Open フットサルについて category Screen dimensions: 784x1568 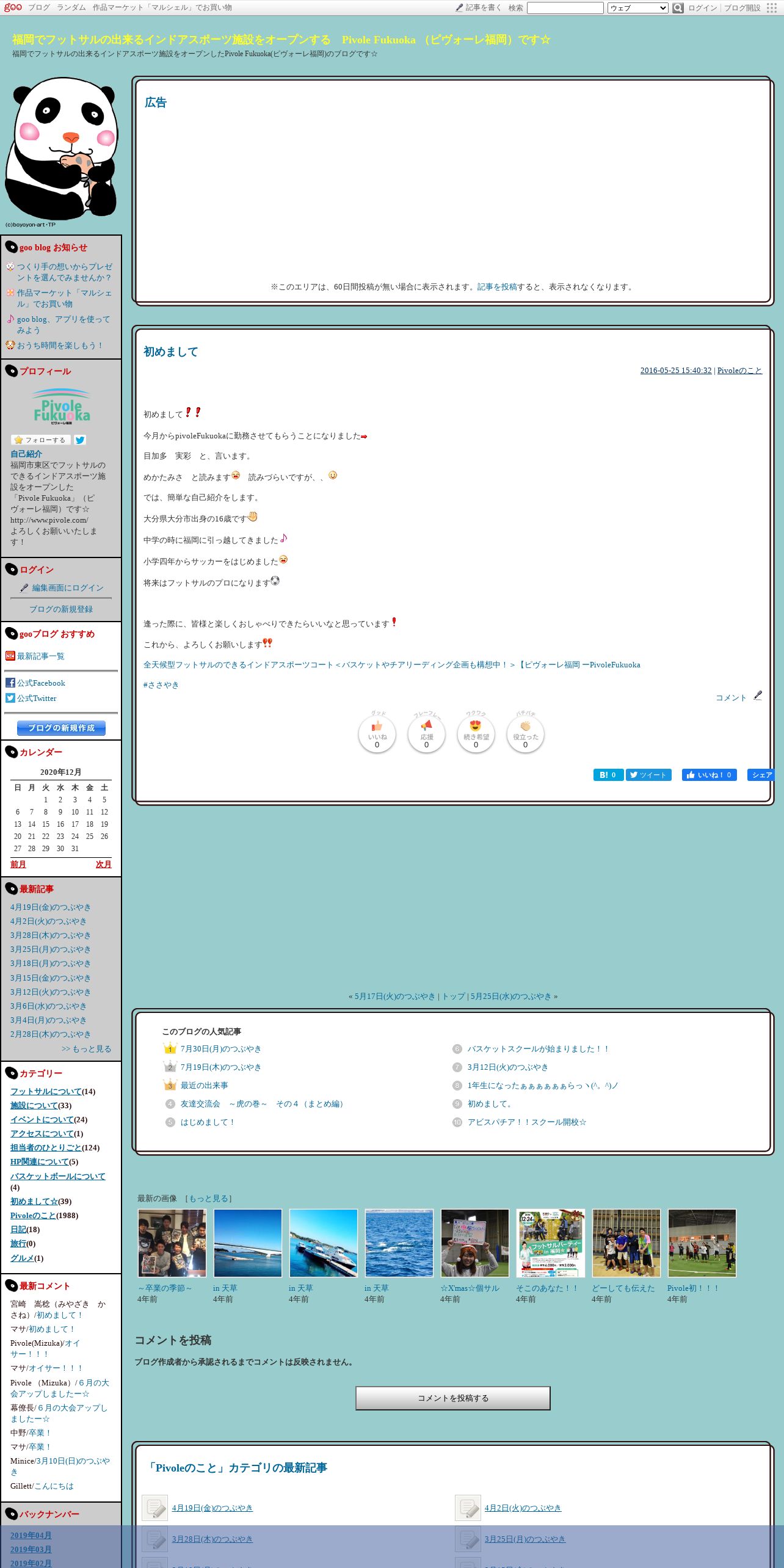[x=46, y=1092]
